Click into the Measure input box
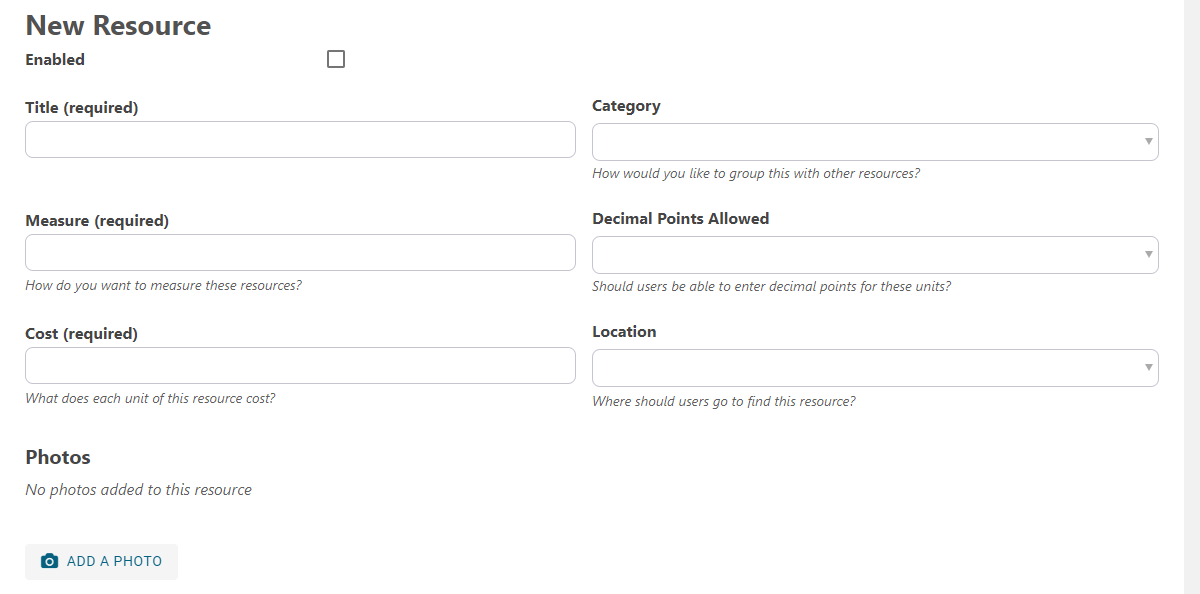Image resolution: width=1200 pixels, height=594 pixels. point(300,253)
